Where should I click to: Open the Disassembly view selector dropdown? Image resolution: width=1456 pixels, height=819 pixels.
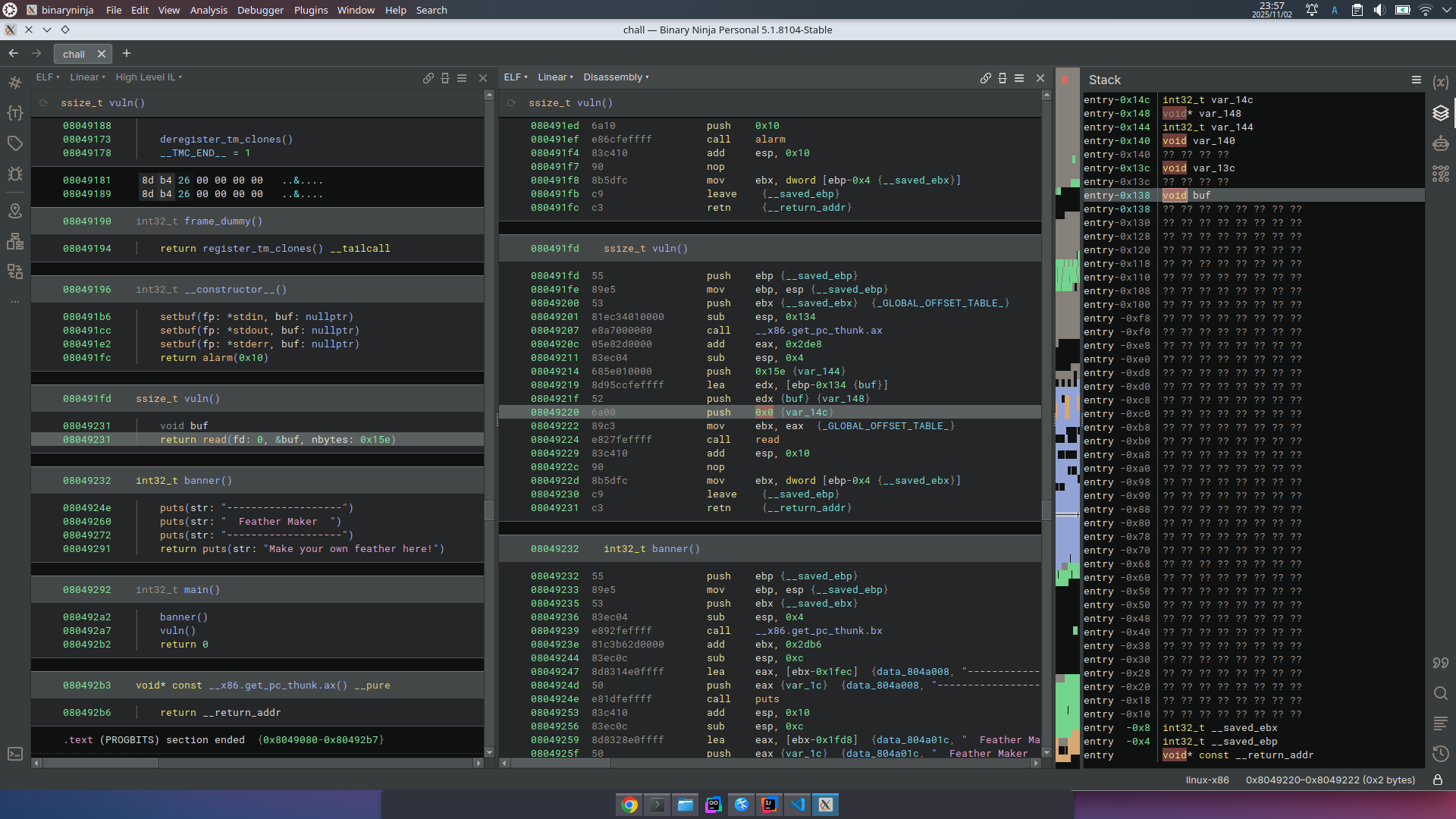[616, 77]
